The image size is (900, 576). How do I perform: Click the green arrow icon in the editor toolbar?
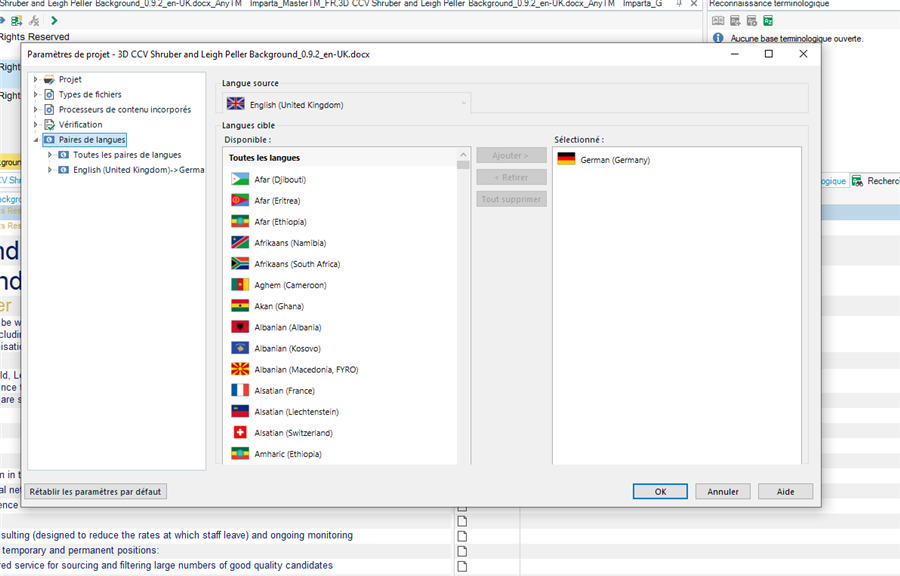[54, 21]
